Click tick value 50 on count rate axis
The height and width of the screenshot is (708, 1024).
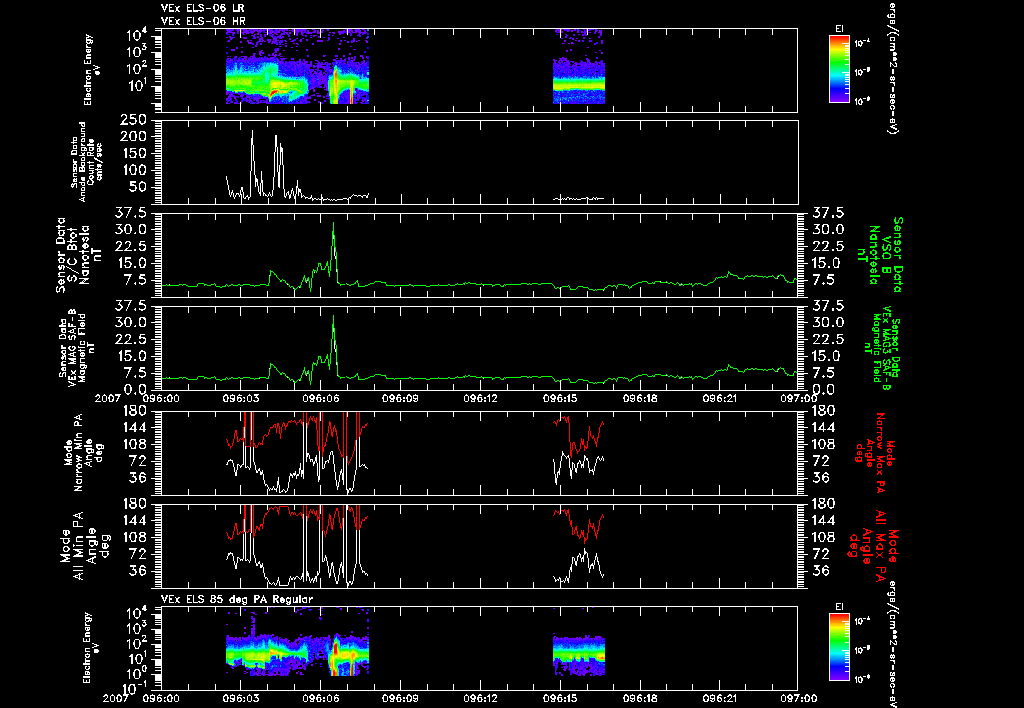[136, 187]
